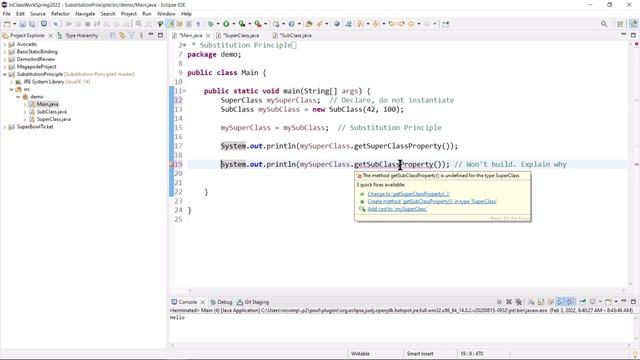
Task: Open the Navigate menu
Action: coord(85,13)
